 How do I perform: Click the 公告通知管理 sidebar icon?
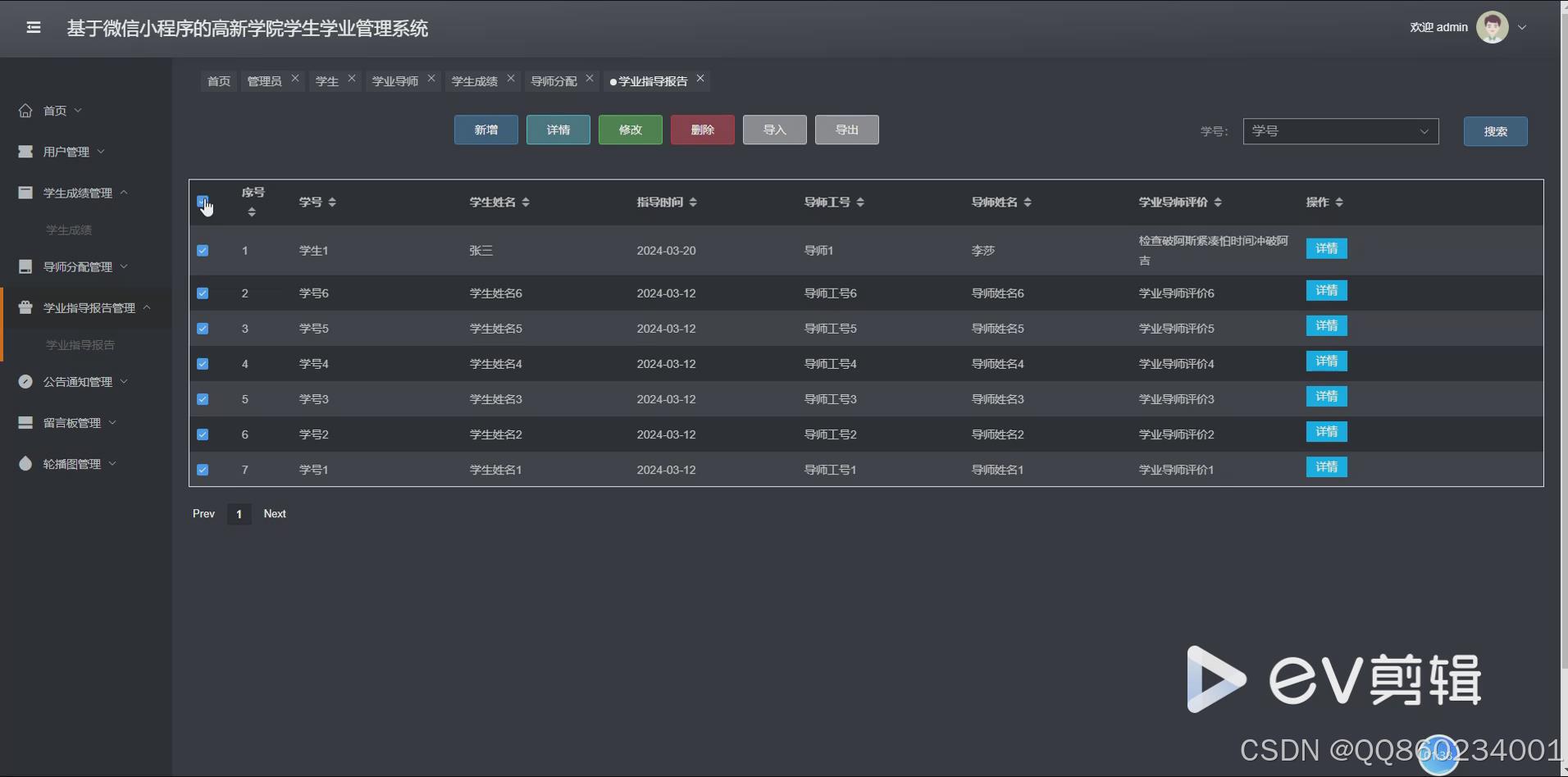(x=25, y=381)
